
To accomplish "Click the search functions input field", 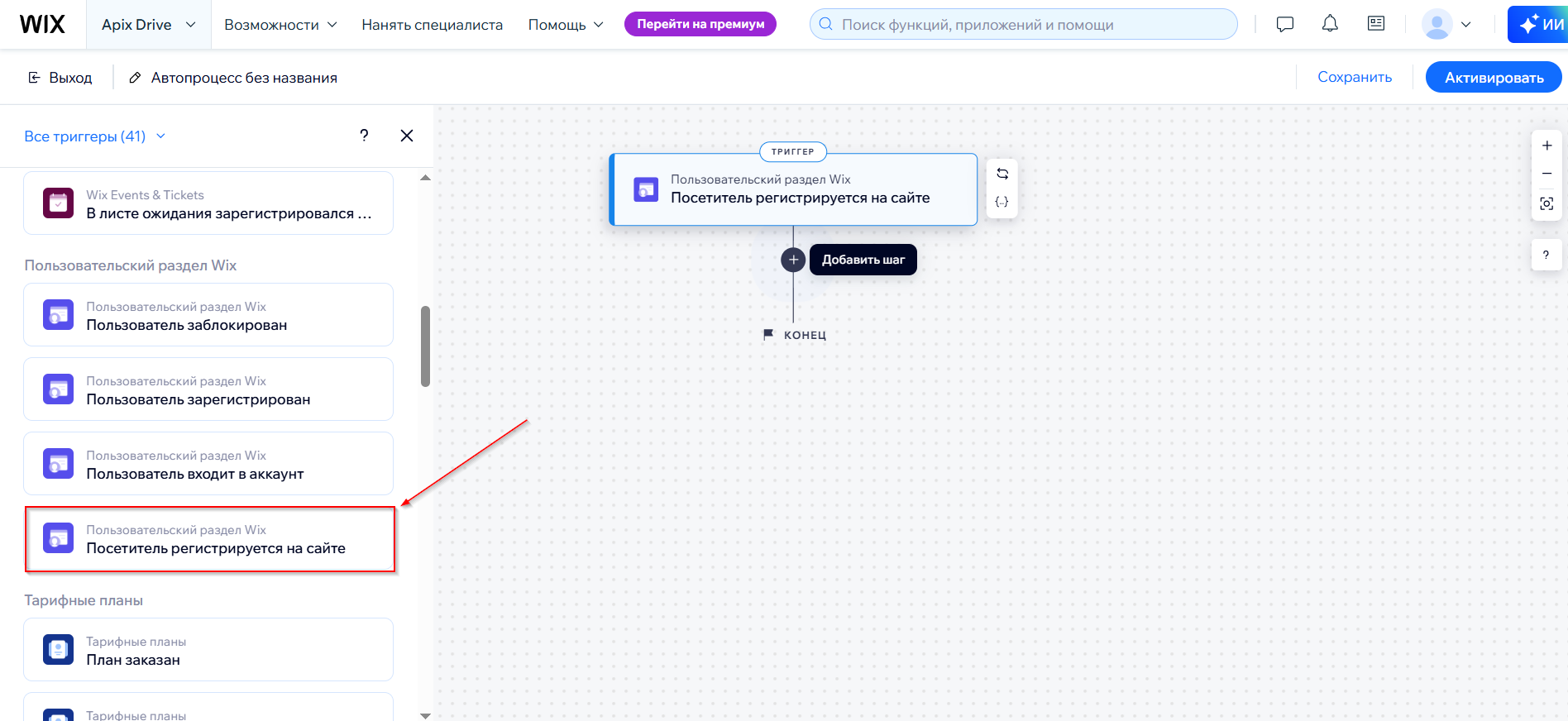I will 1023,24.
